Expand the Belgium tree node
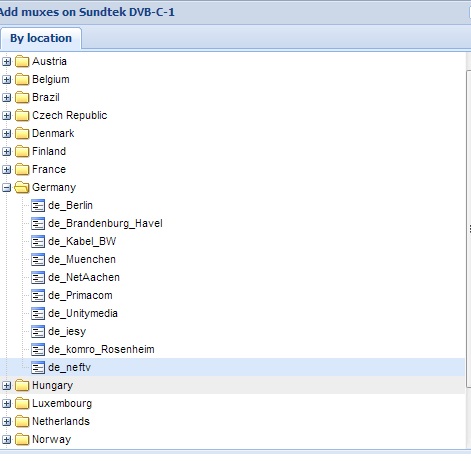The image size is (471, 461). 6,80
